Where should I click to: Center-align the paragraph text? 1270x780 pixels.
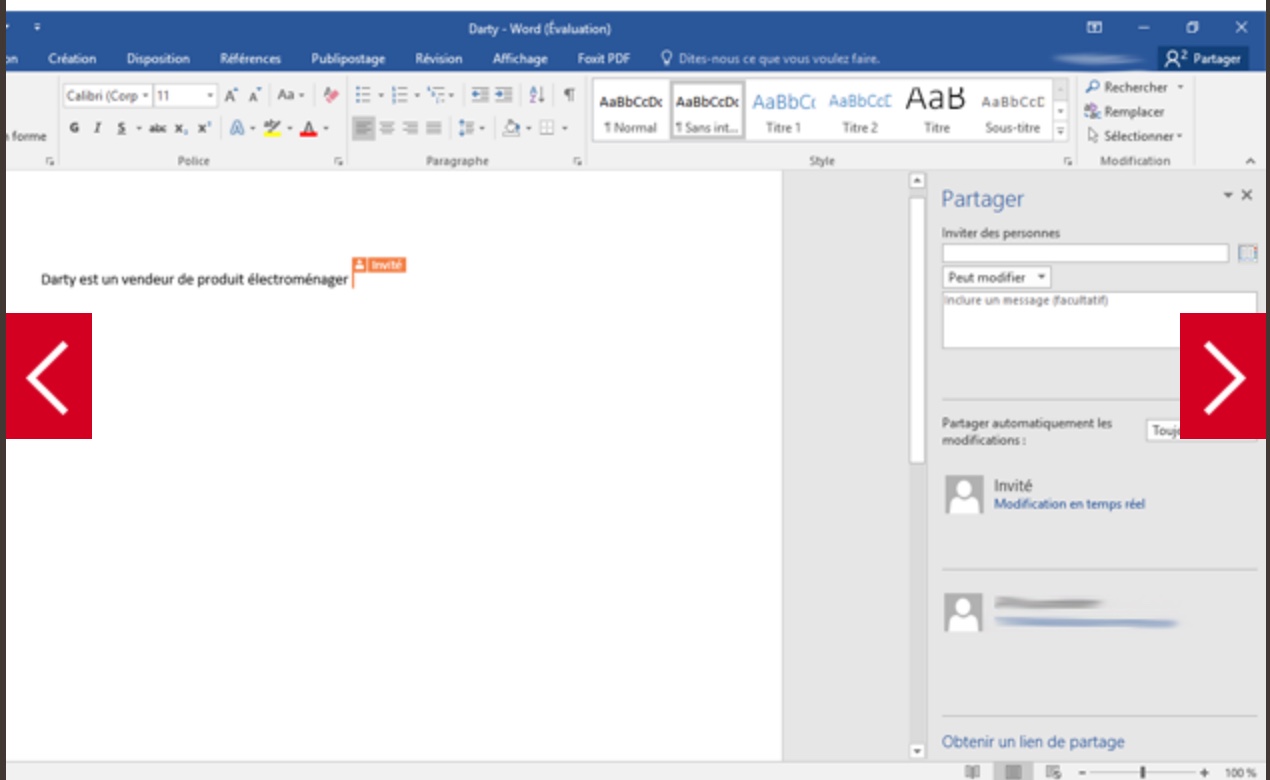click(x=387, y=128)
